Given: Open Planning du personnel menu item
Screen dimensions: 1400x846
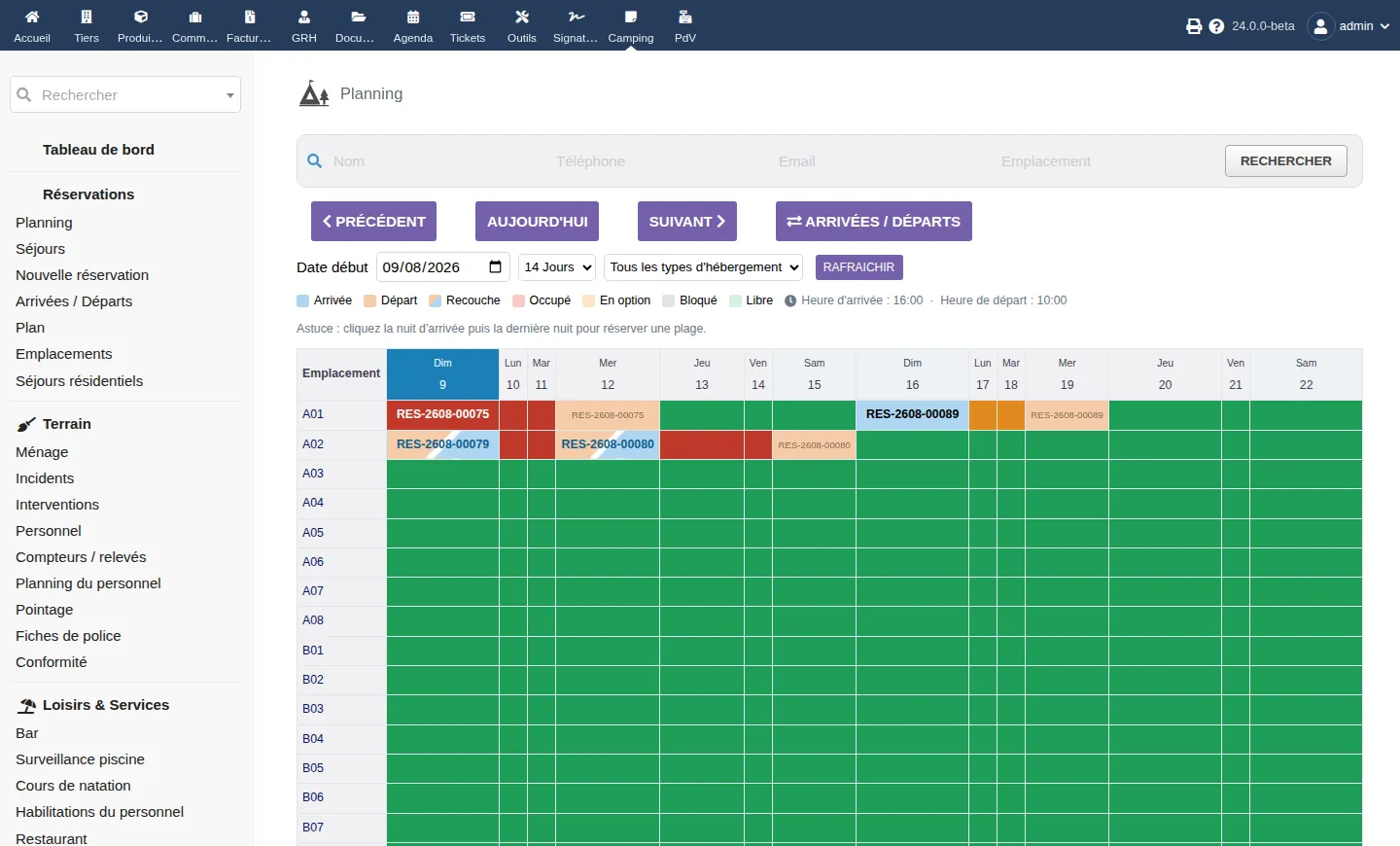Looking at the screenshot, I should (88, 583).
